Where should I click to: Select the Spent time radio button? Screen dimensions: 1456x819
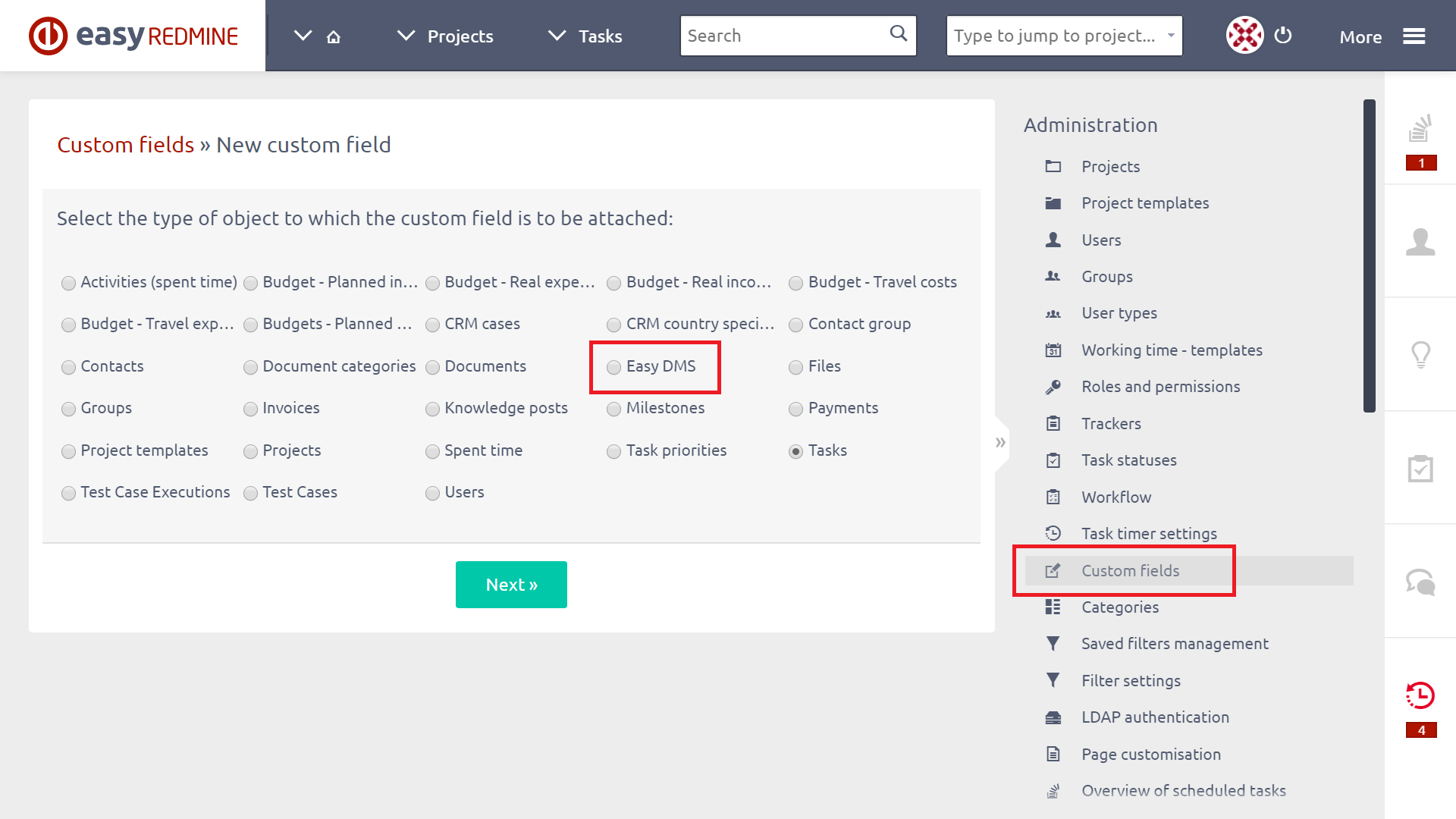point(432,451)
